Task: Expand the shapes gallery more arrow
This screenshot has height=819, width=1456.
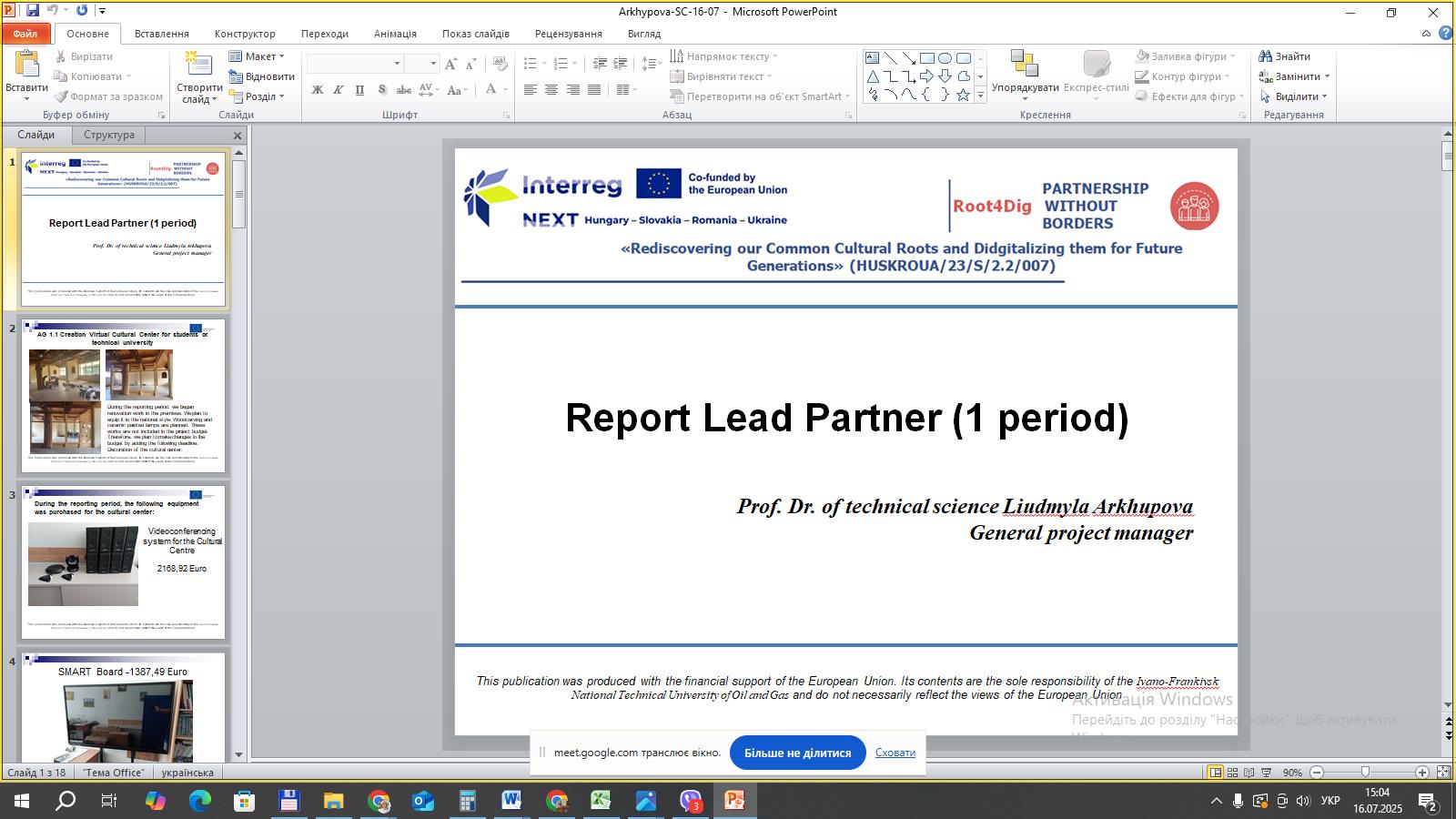Action: [980, 95]
